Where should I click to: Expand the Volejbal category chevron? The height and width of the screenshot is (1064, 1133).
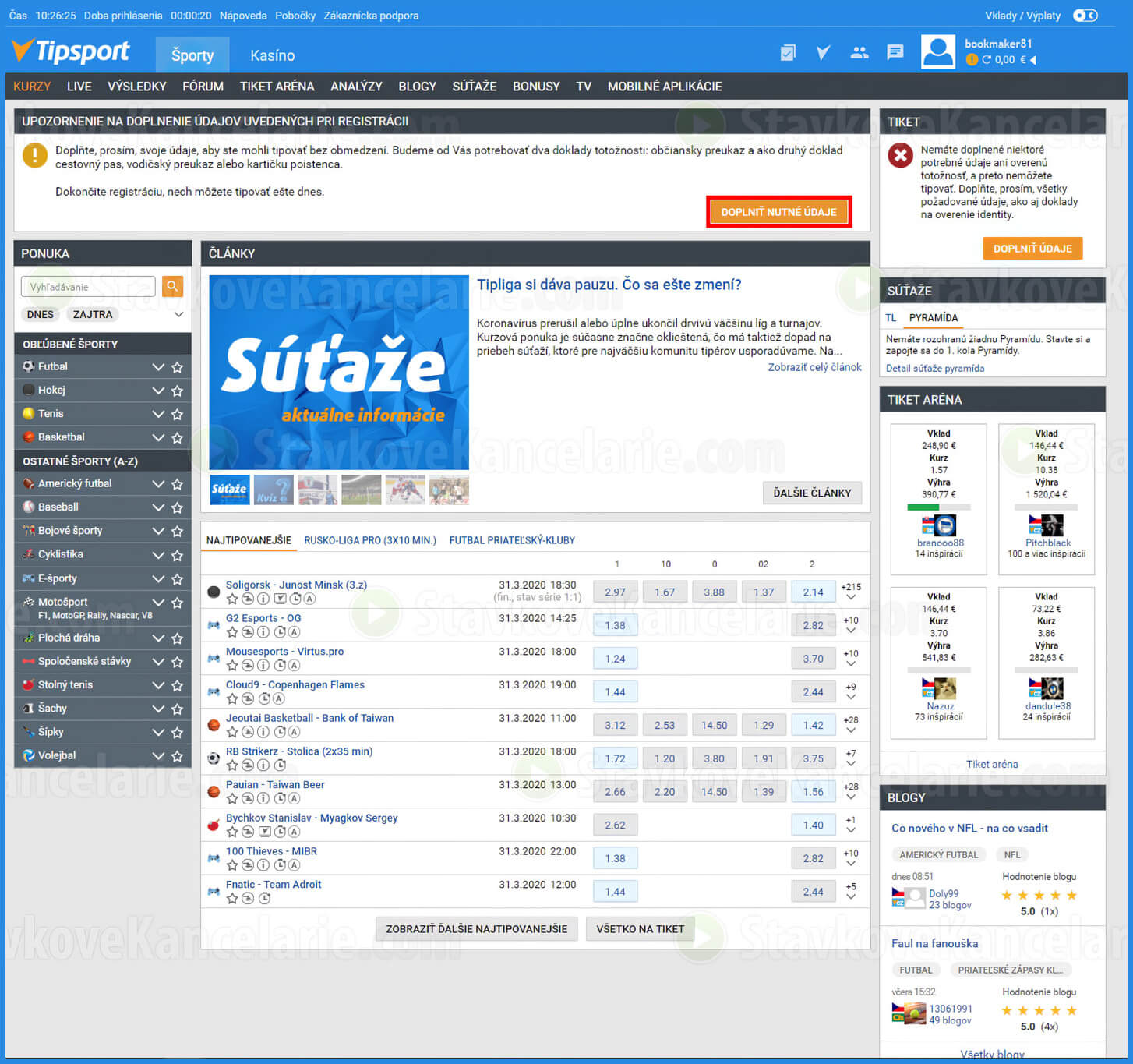pyautogui.click(x=158, y=756)
